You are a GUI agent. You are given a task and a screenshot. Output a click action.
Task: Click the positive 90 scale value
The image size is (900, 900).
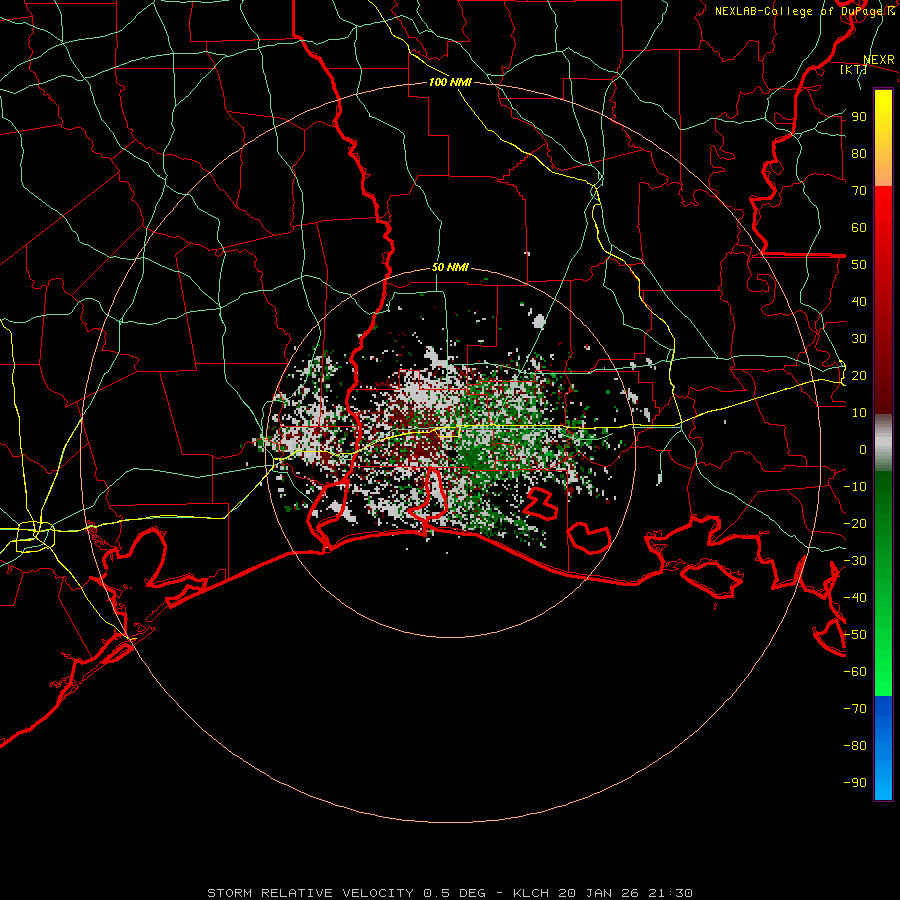click(x=859, y=116)
